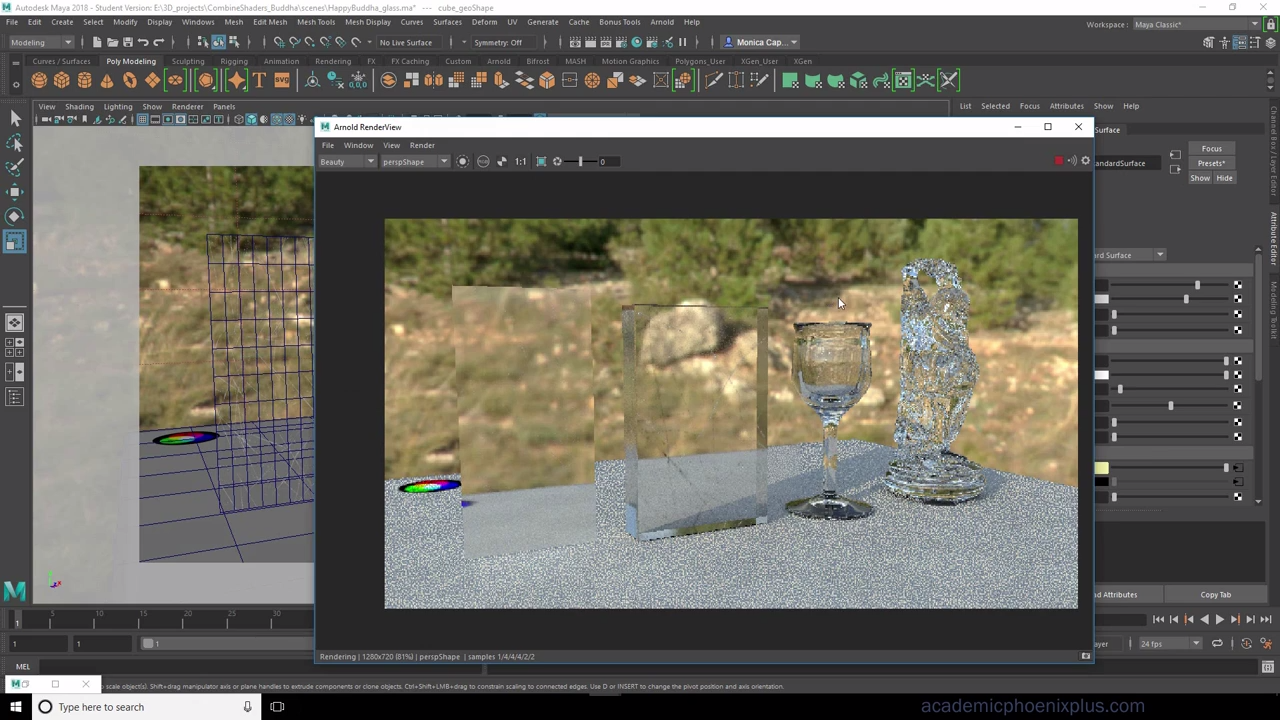Click the Focus button in Attribute Editor
The width and height of the screenshot is (1280, 720).
[1211, 149]
